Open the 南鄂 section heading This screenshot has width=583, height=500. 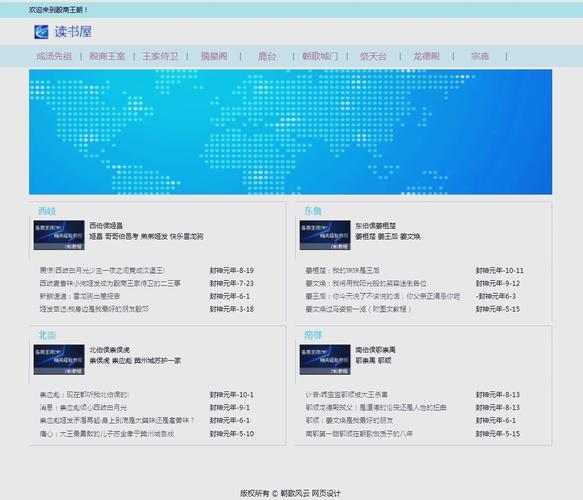313,335
